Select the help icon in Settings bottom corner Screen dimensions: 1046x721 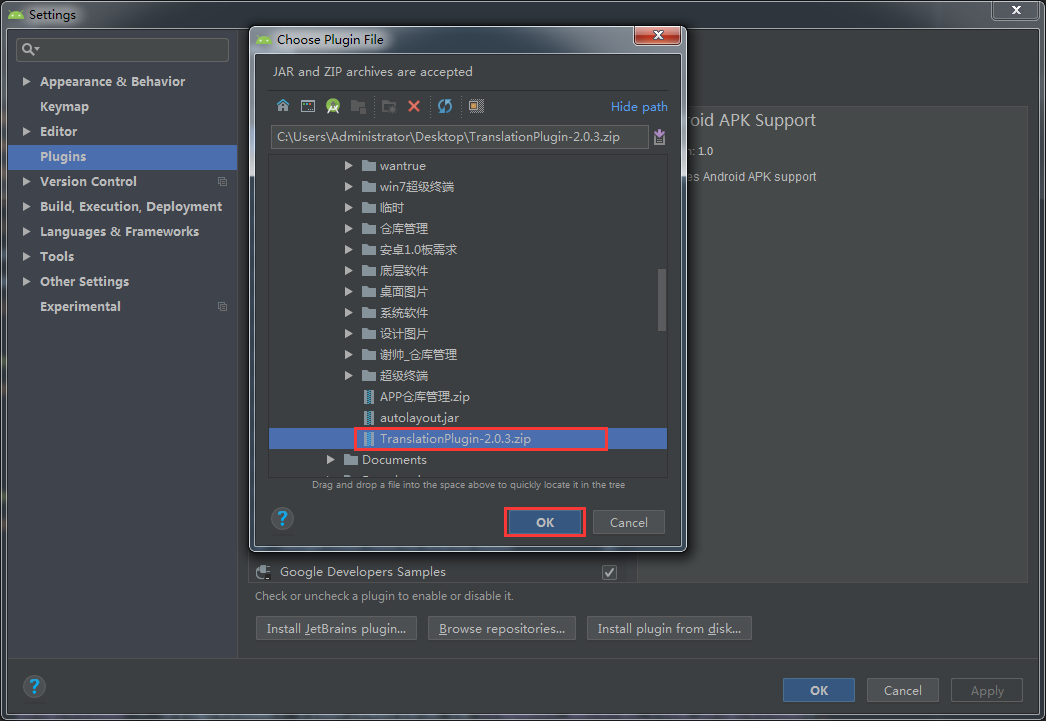click(x=34, y=686)
